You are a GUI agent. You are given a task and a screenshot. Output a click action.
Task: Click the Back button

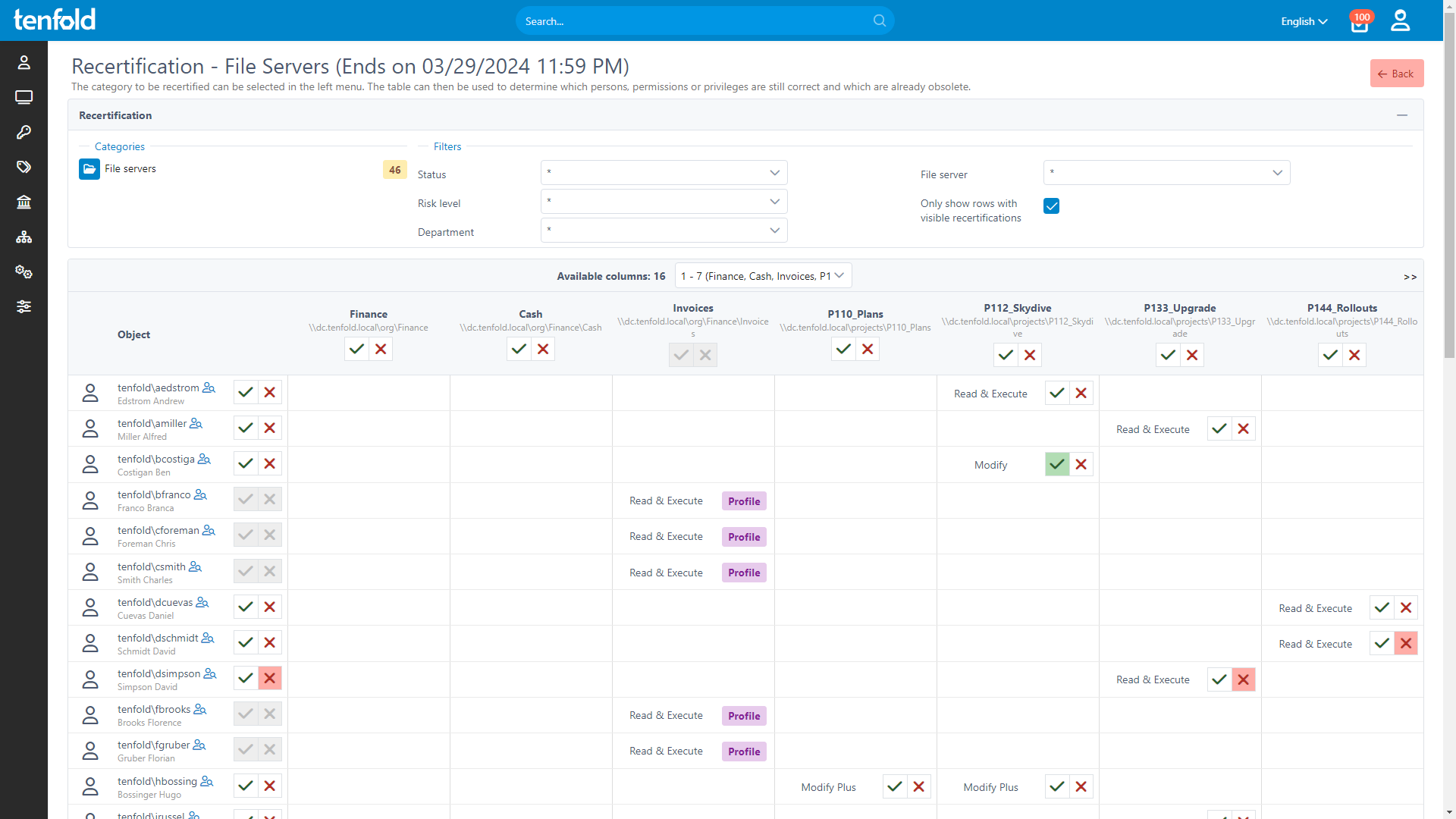coord(1396,74)
